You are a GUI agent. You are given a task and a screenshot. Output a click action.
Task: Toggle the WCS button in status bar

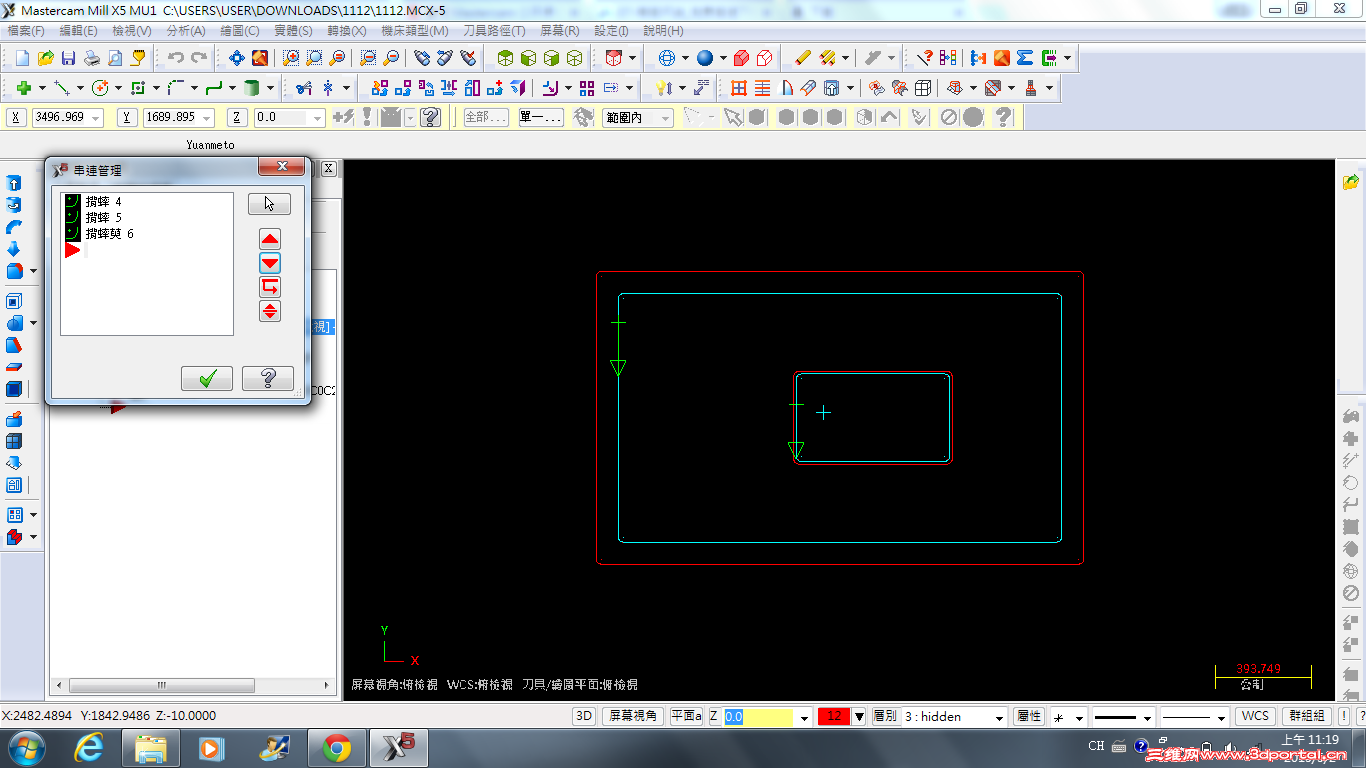pyautogui.click(x=1255, y=716)
